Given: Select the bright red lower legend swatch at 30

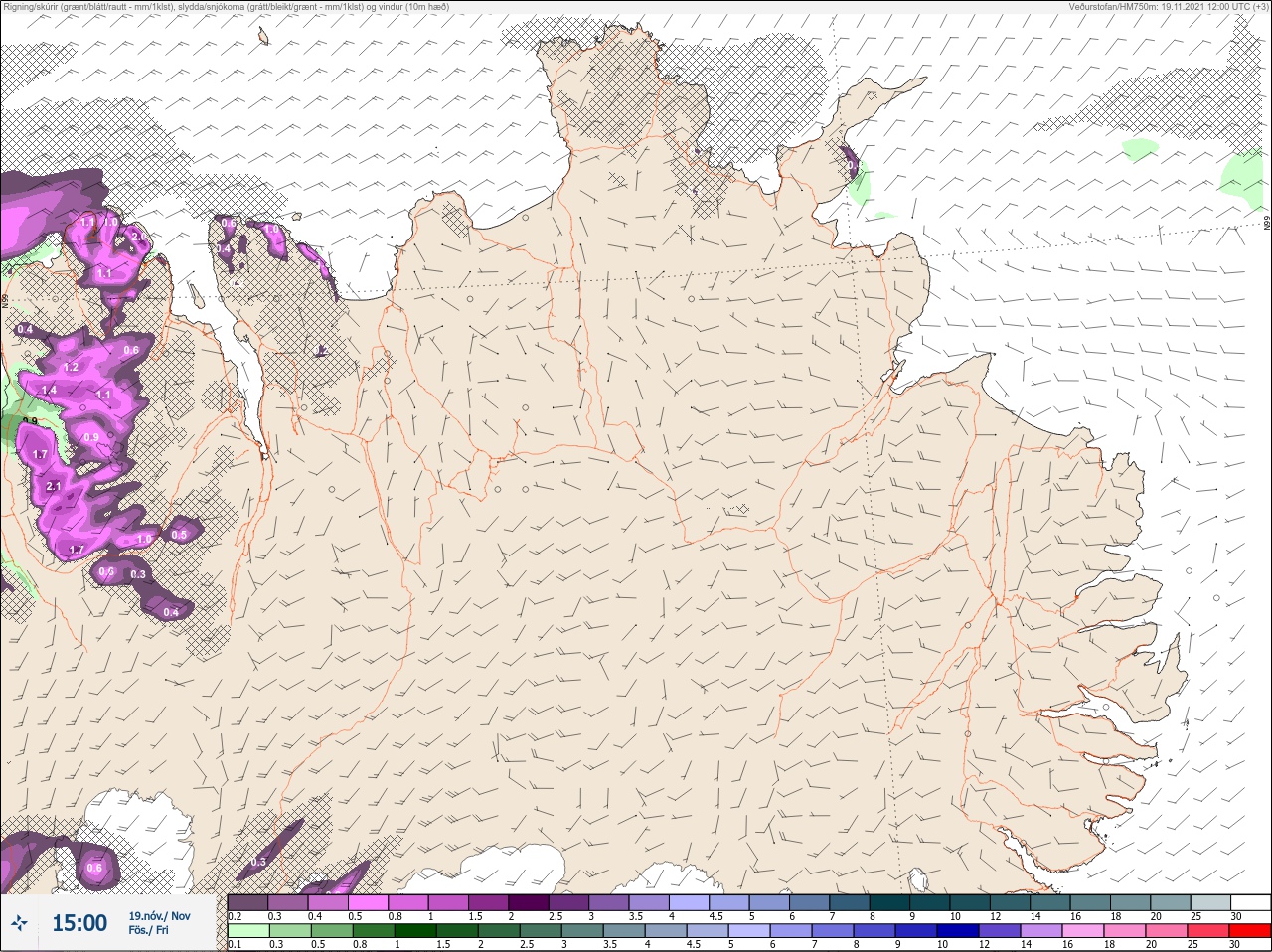Looking at the screenshot, I should tap(1251, 931).
